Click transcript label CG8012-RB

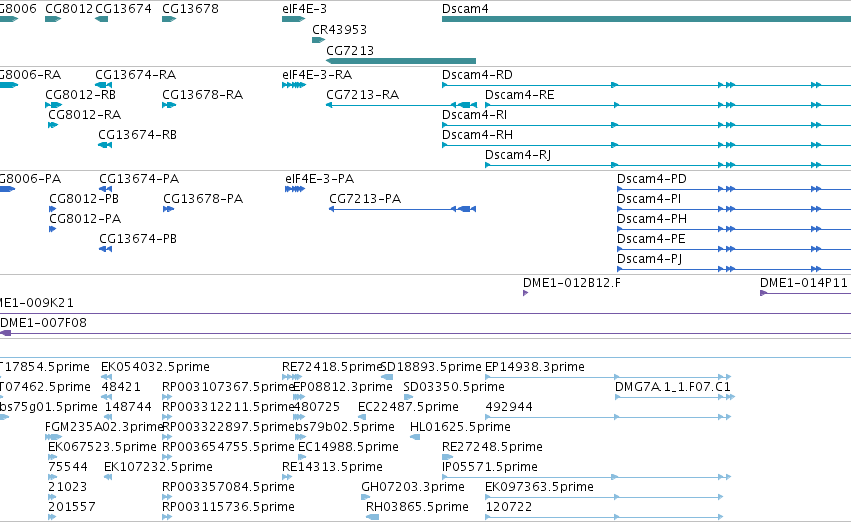coord(80,94)
